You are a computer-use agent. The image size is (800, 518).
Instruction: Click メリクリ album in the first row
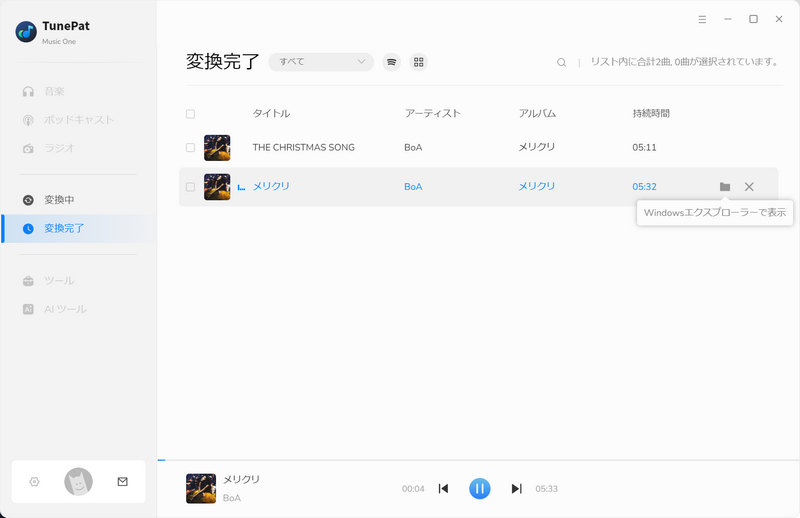point(537,147)
